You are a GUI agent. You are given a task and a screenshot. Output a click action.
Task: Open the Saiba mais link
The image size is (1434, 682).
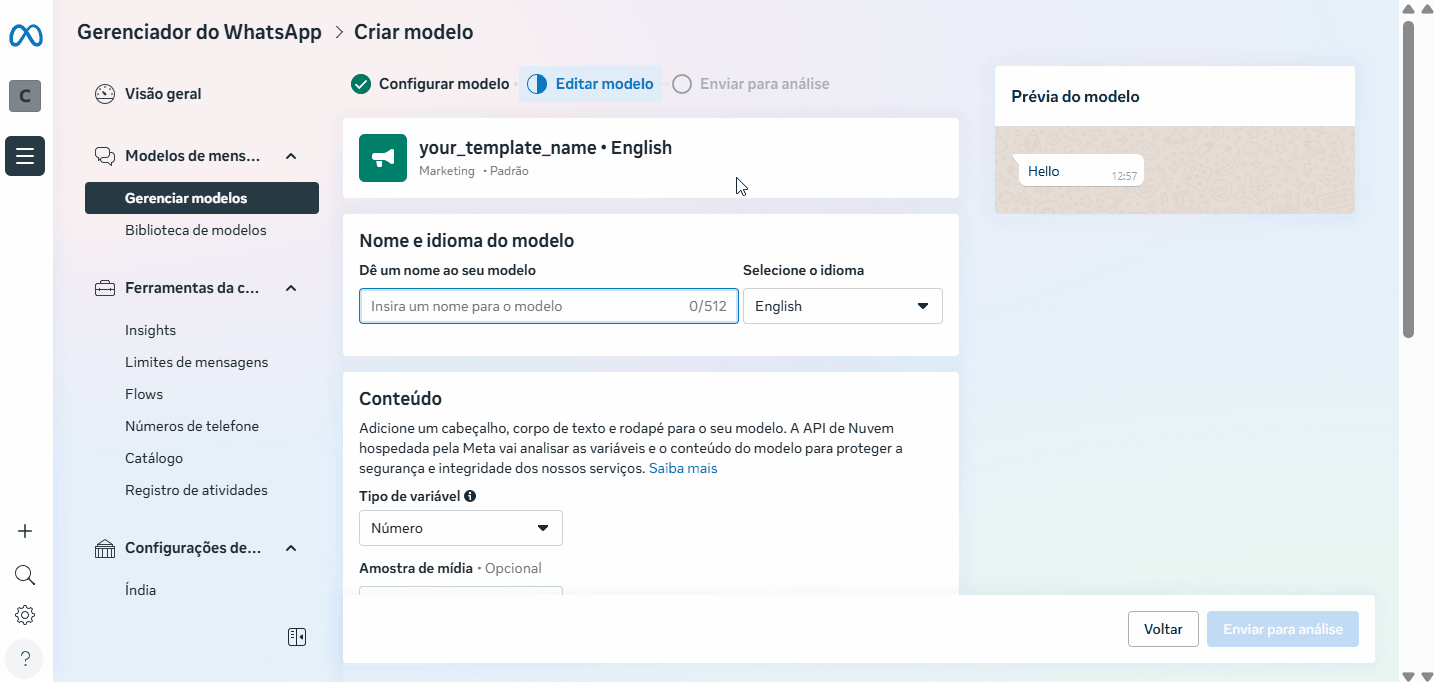(683, 468)
